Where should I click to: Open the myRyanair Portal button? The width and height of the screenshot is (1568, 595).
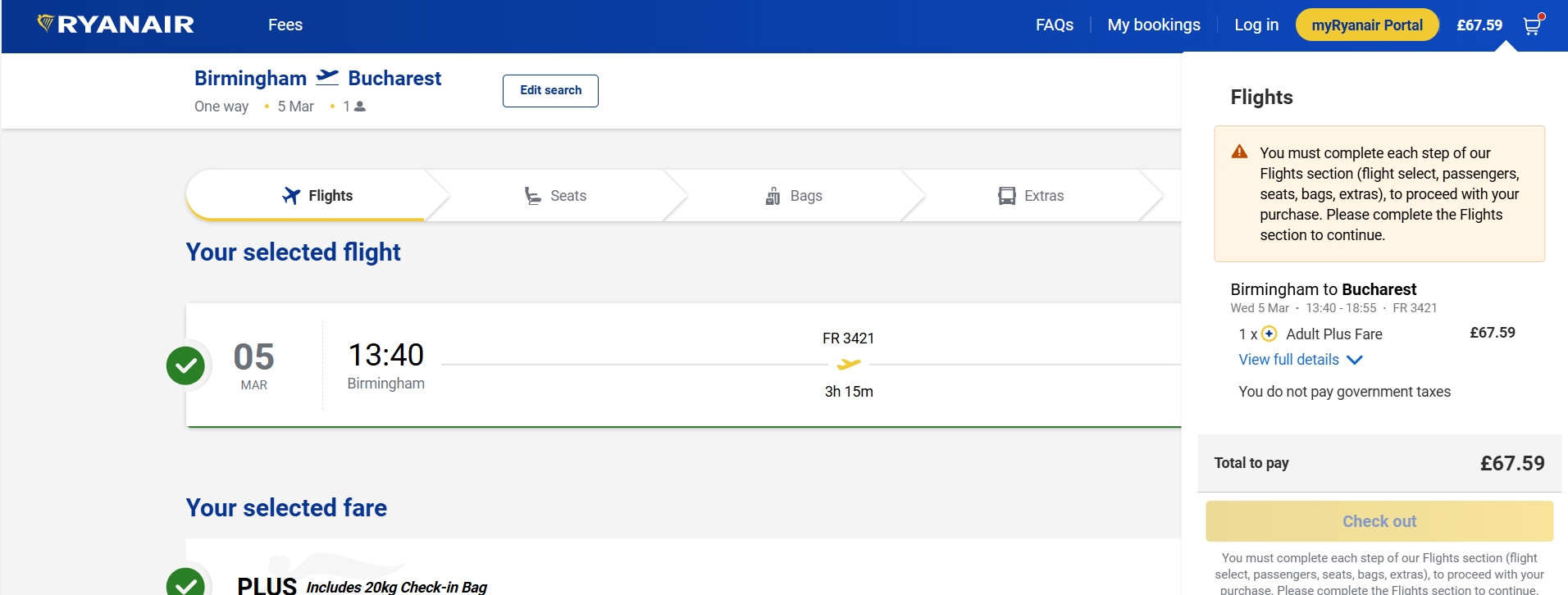(x=1367, y=25)
